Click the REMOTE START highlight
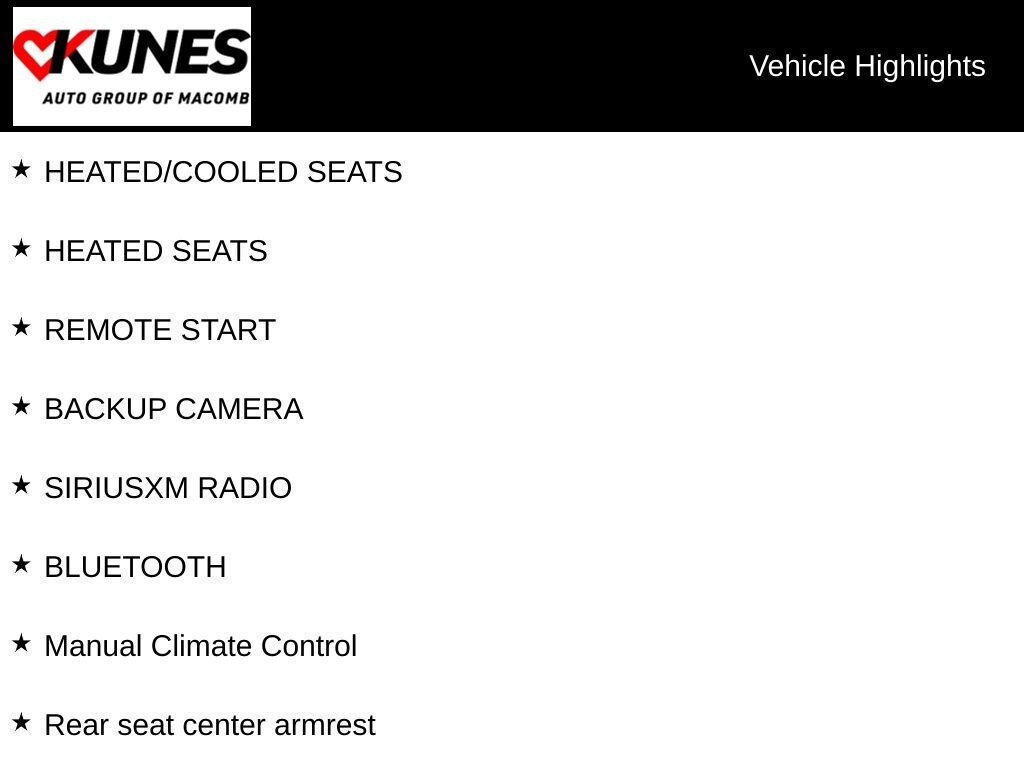This screenshot has height=768, width=1024. coord(160,330)
